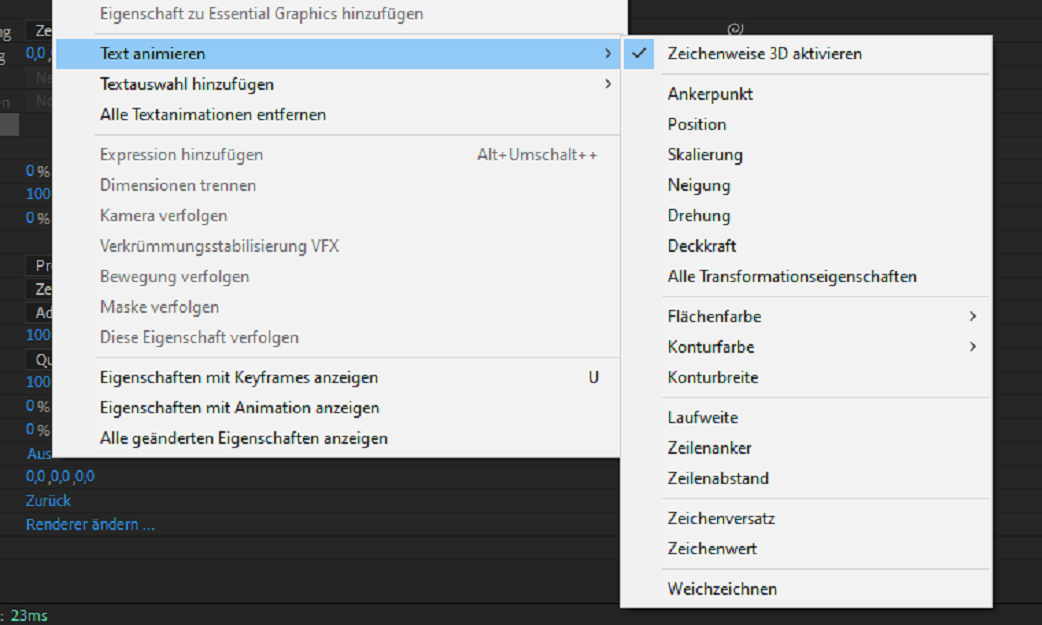This screenshot has width=1042, height=625.
Task: Pick Drehung in the submenu
Action: pos(699,216)
